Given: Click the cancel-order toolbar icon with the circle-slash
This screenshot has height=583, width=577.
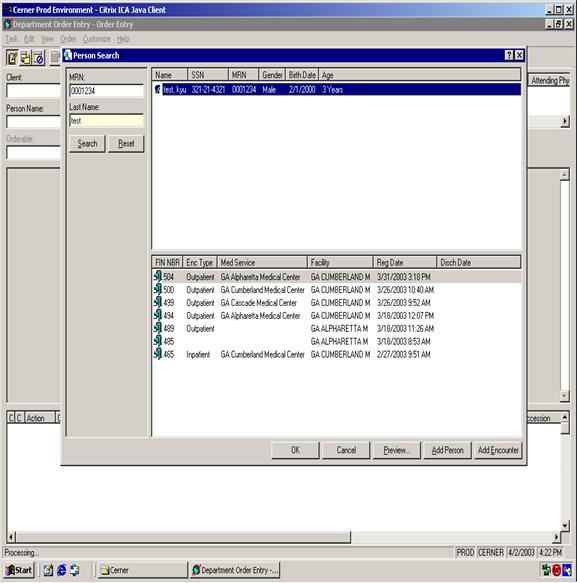Looking at the screenshot, I should (x=38, y=58).
